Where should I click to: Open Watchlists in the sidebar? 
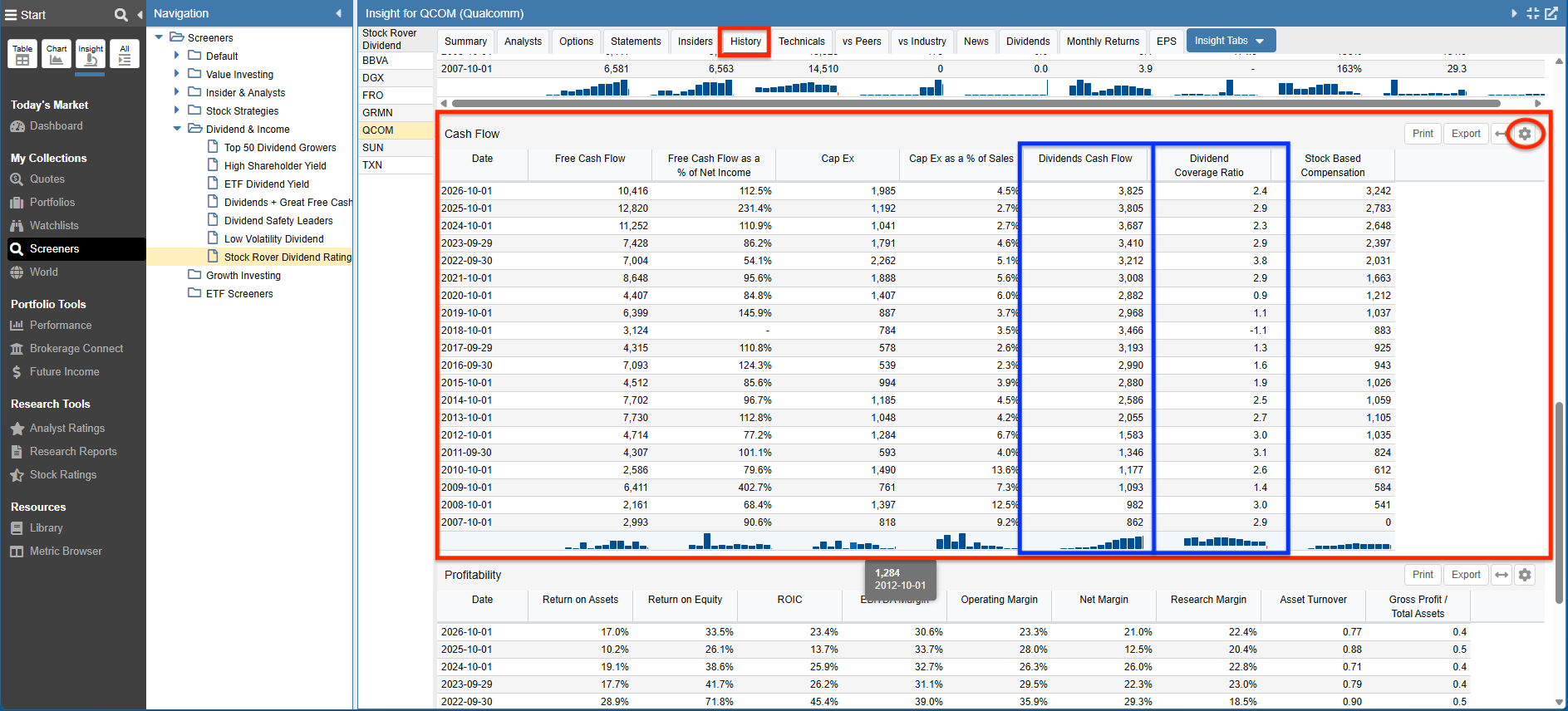[x=54, y=226]
